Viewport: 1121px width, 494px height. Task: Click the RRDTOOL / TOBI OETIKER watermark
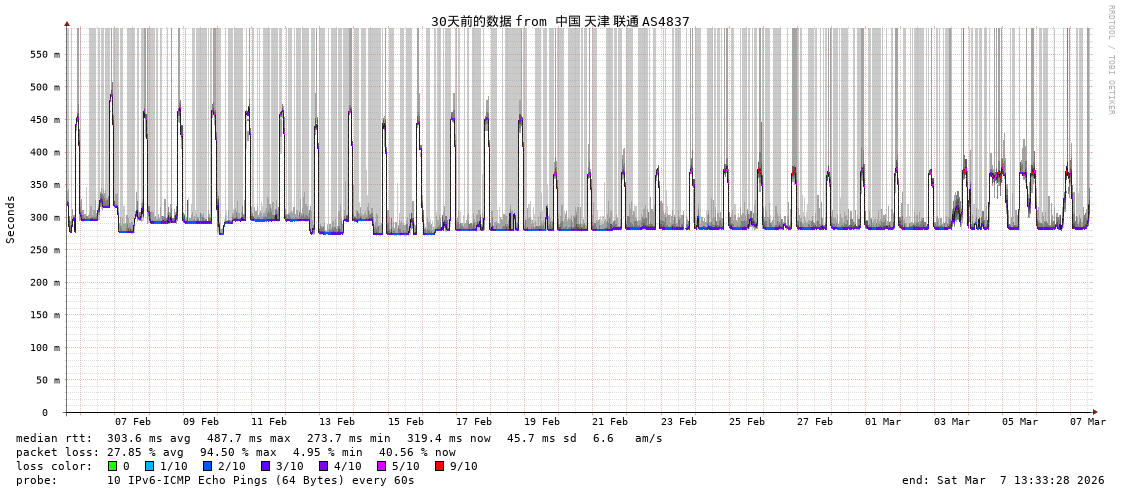coord(1111,60)
